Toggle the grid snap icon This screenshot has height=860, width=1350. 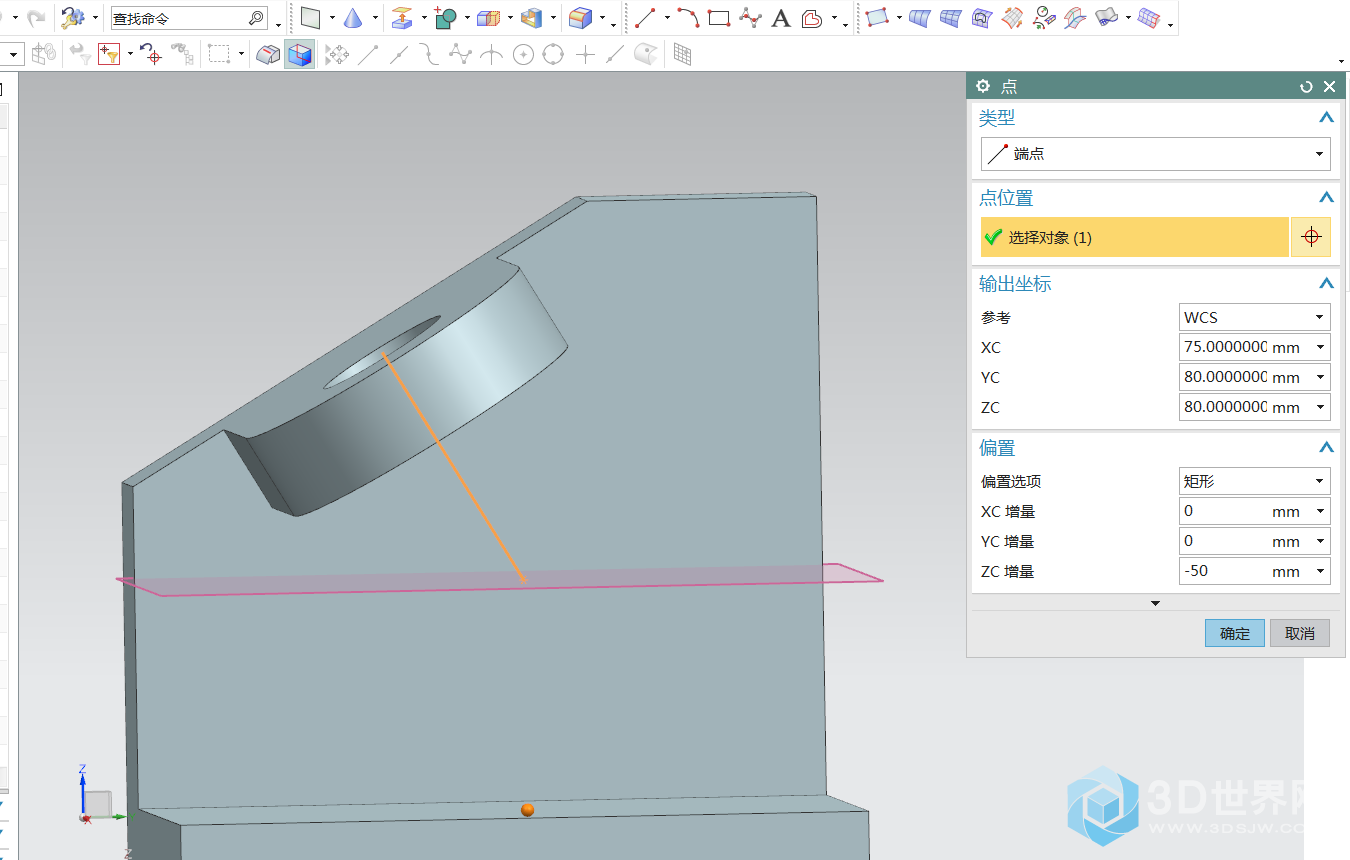point(682,54)
